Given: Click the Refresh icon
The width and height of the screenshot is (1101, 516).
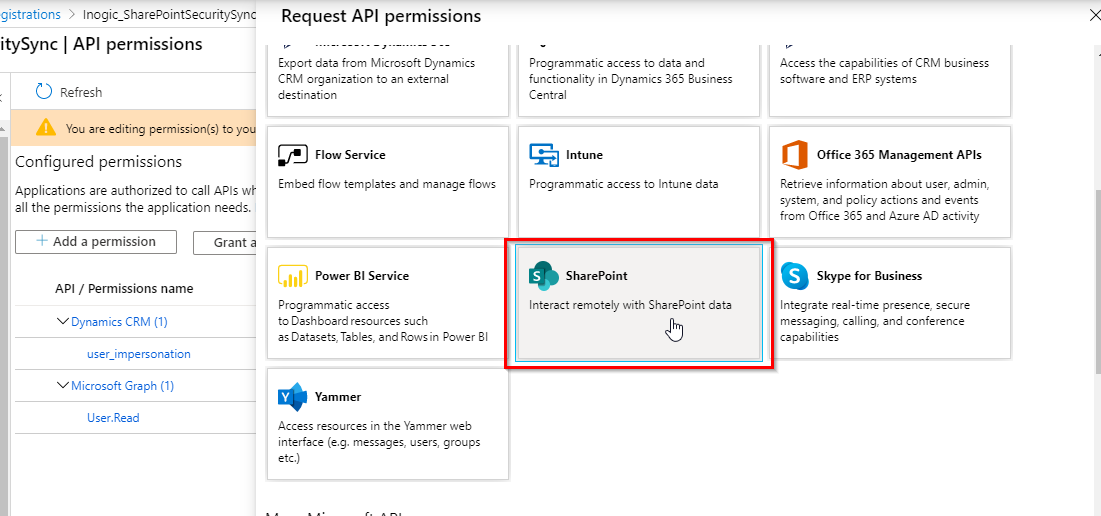Looking at the screenshot, I should coord(44,92).
